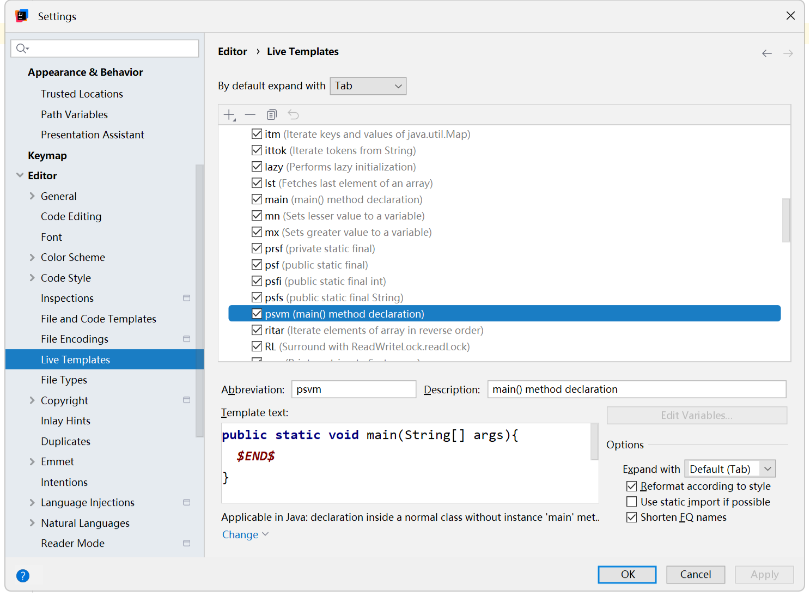This screenshot has height=593, width=809.
Task: Click the OK button
Action: (627, 574)
